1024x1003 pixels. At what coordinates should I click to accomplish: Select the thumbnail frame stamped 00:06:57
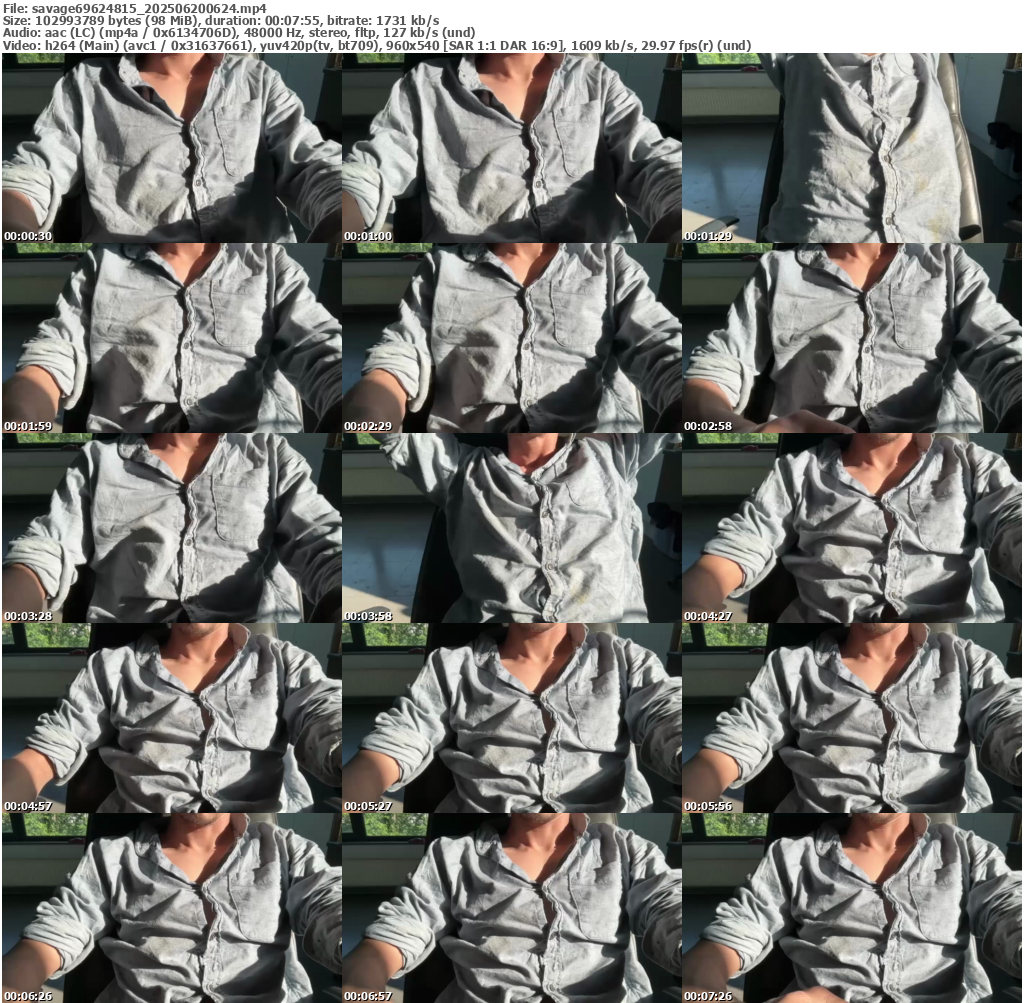point(511,908)
